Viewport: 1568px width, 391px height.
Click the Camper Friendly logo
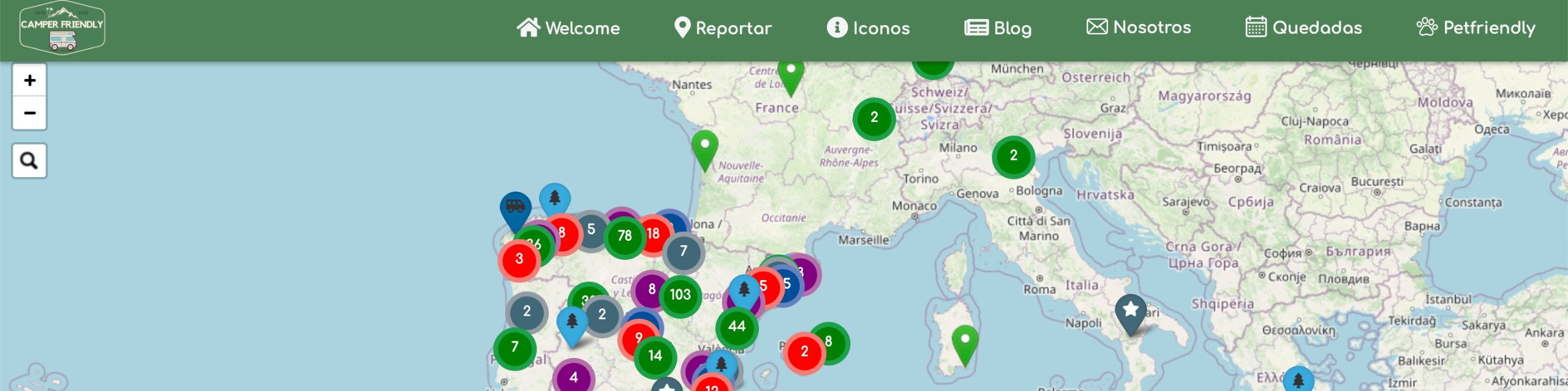coord(62,28)
